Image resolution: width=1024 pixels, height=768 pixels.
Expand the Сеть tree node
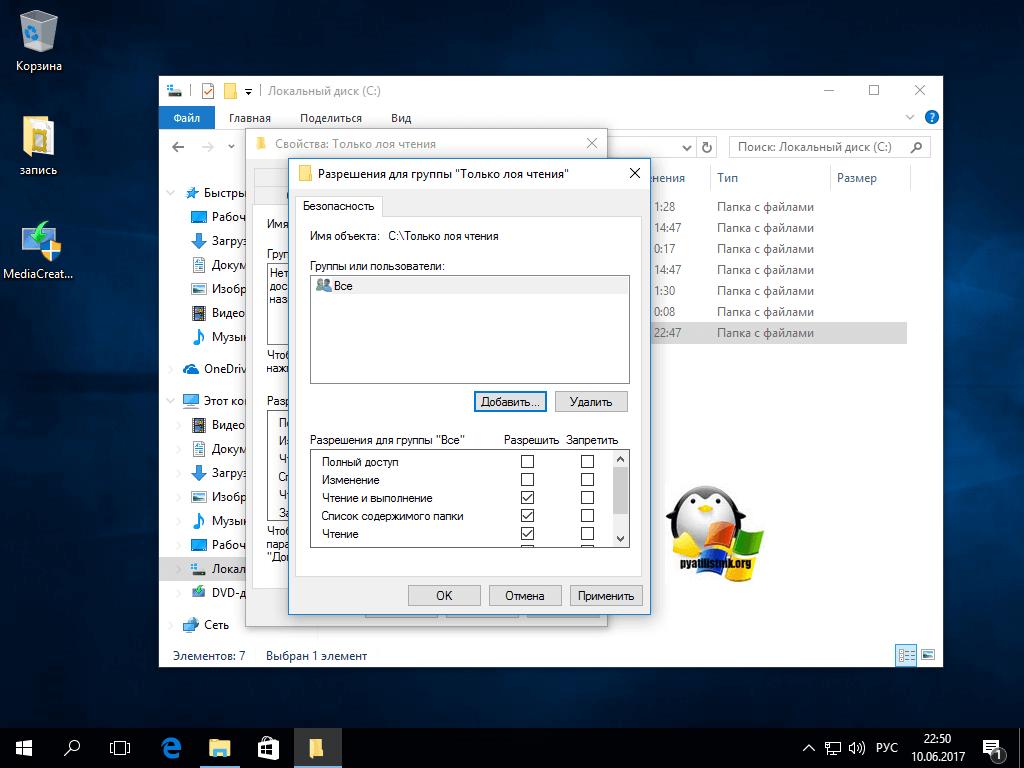point(170,625)
